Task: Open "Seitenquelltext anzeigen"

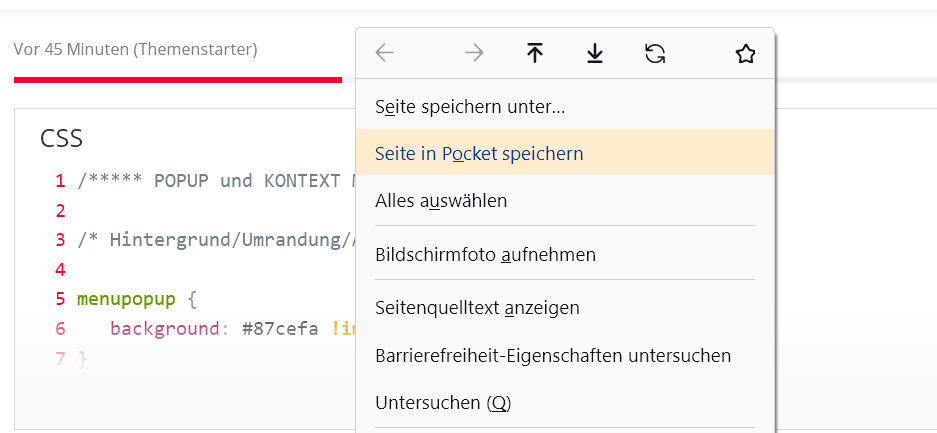Action: [x=477, y=307]
